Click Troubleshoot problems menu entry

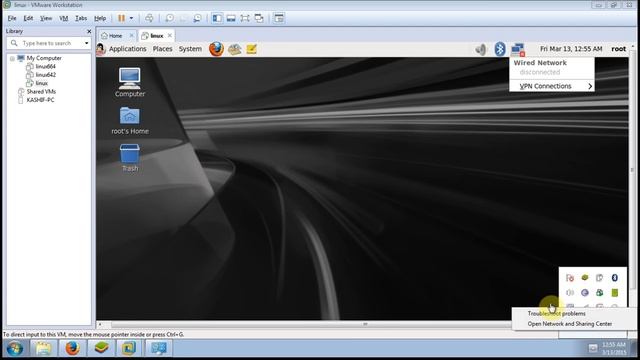coord(556,313)
